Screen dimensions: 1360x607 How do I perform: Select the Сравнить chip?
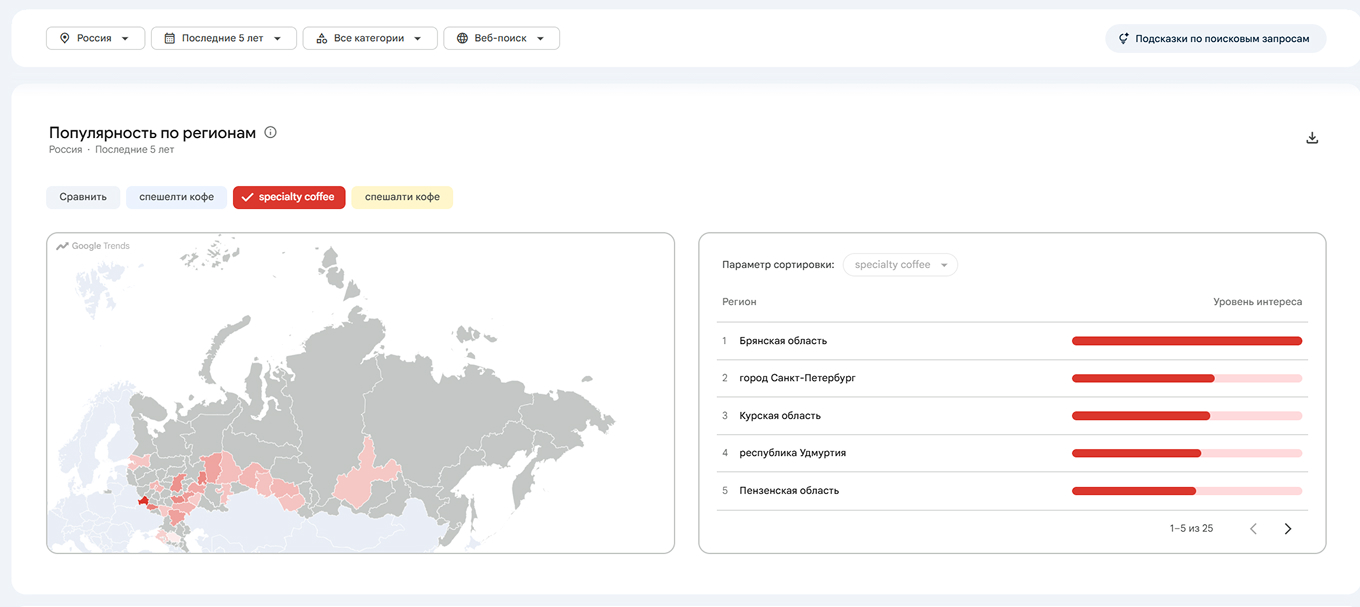tap(83, 197)
